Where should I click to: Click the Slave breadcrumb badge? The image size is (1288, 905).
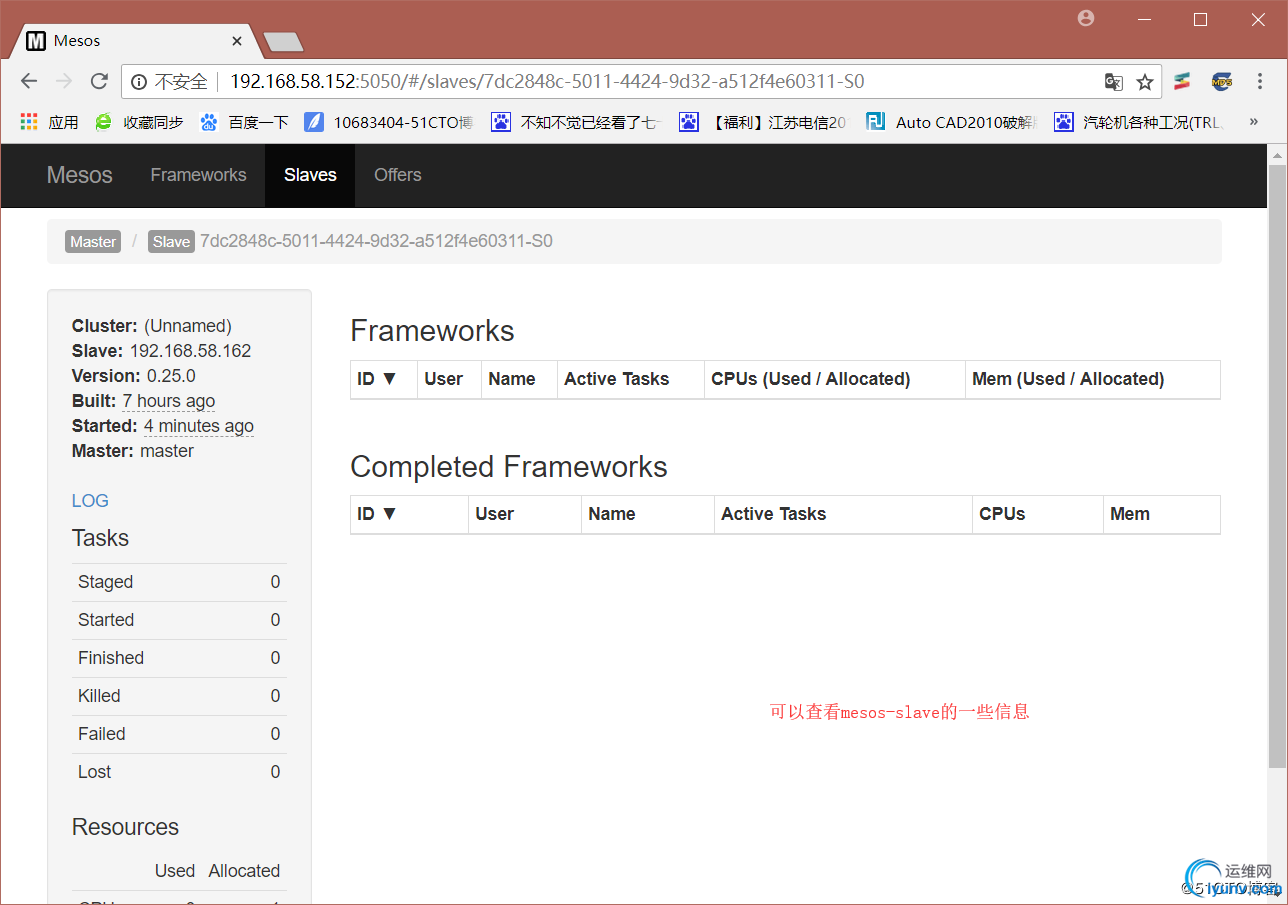[x=171, y=242]
